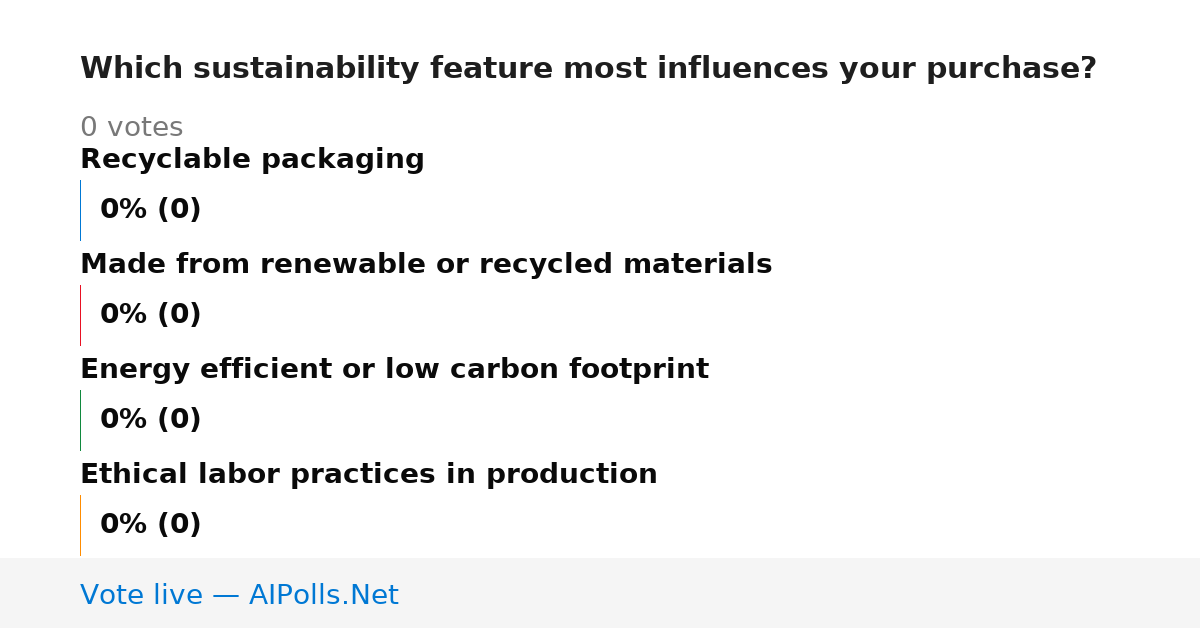Image resolution: width=1200 pixels, height=628 pixels.
Task: Click the gray footer banner
Action: pyautogui.click(x=600, y=593)
